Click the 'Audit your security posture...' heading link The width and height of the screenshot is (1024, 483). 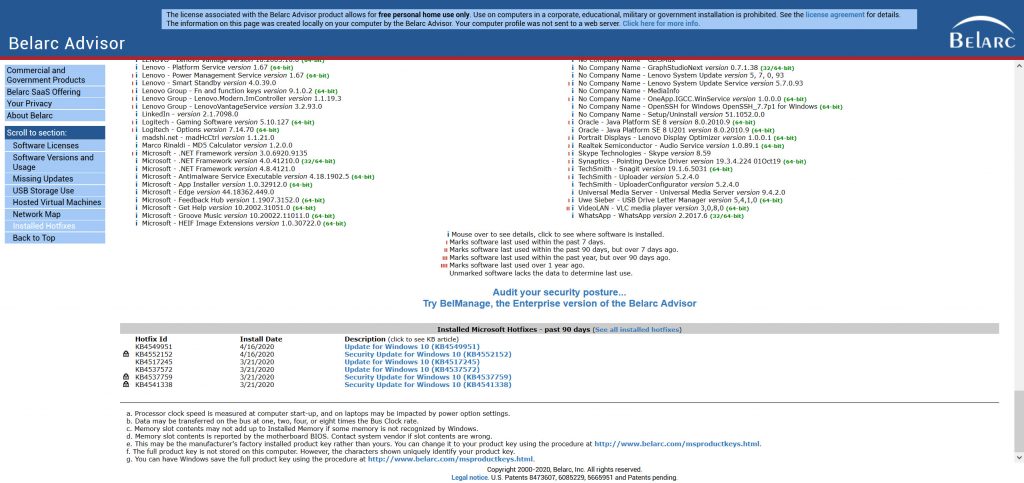[559, 292]
